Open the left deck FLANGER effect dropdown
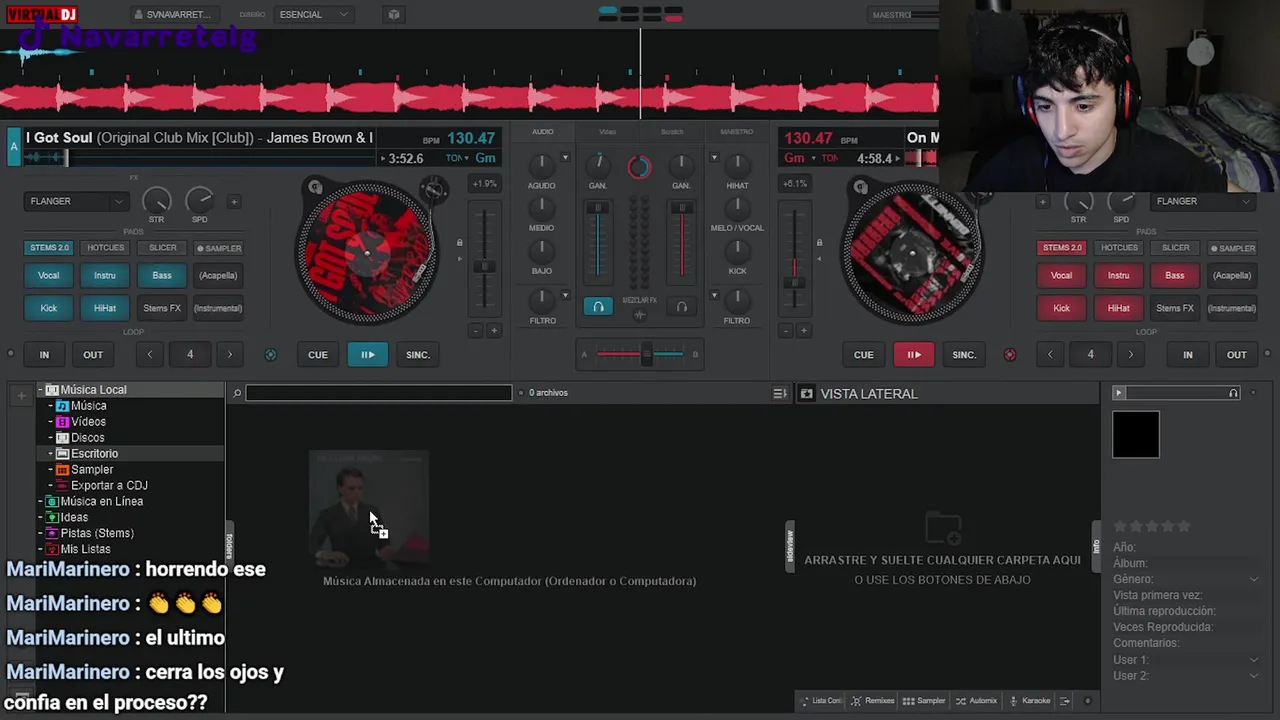 [76, 201]
